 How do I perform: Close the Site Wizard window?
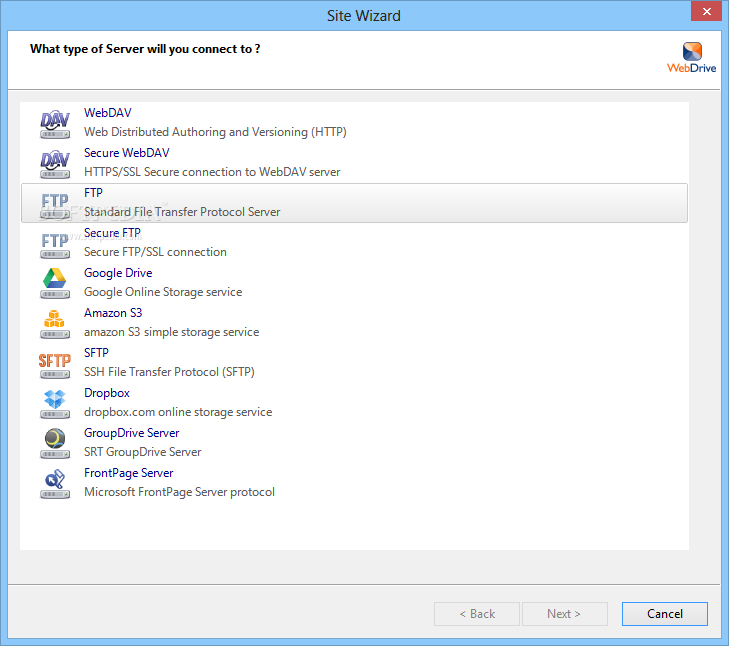pos(706,11)
